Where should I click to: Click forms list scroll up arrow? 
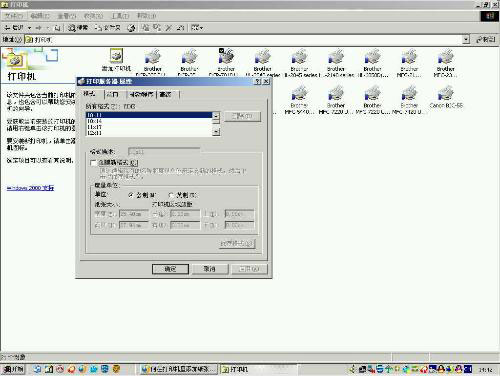216,116
